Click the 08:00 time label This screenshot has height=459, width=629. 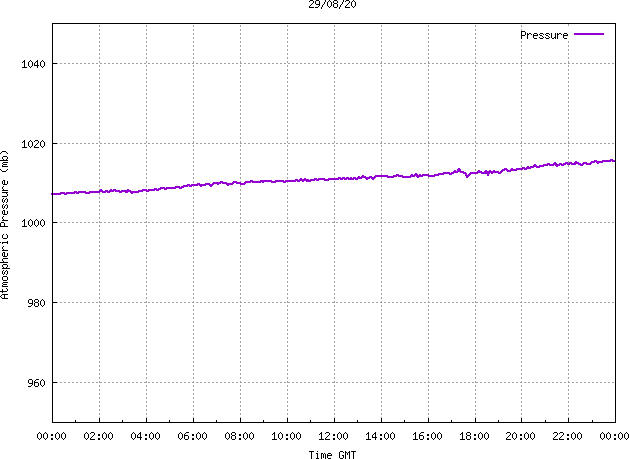pyautogui.click(x=239, y=436)
